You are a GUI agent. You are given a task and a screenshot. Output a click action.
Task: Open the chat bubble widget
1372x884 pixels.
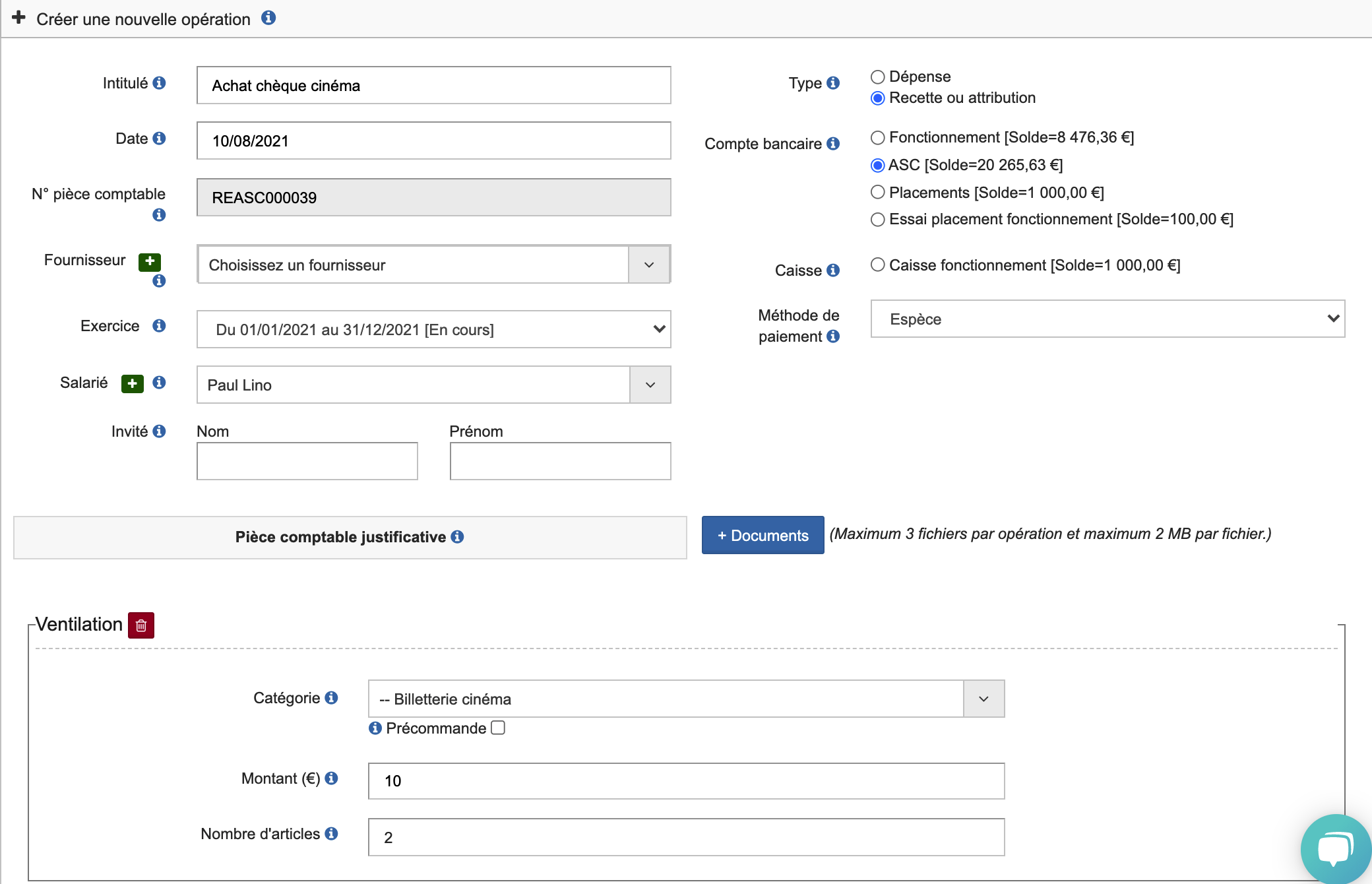click(1335, 848)
